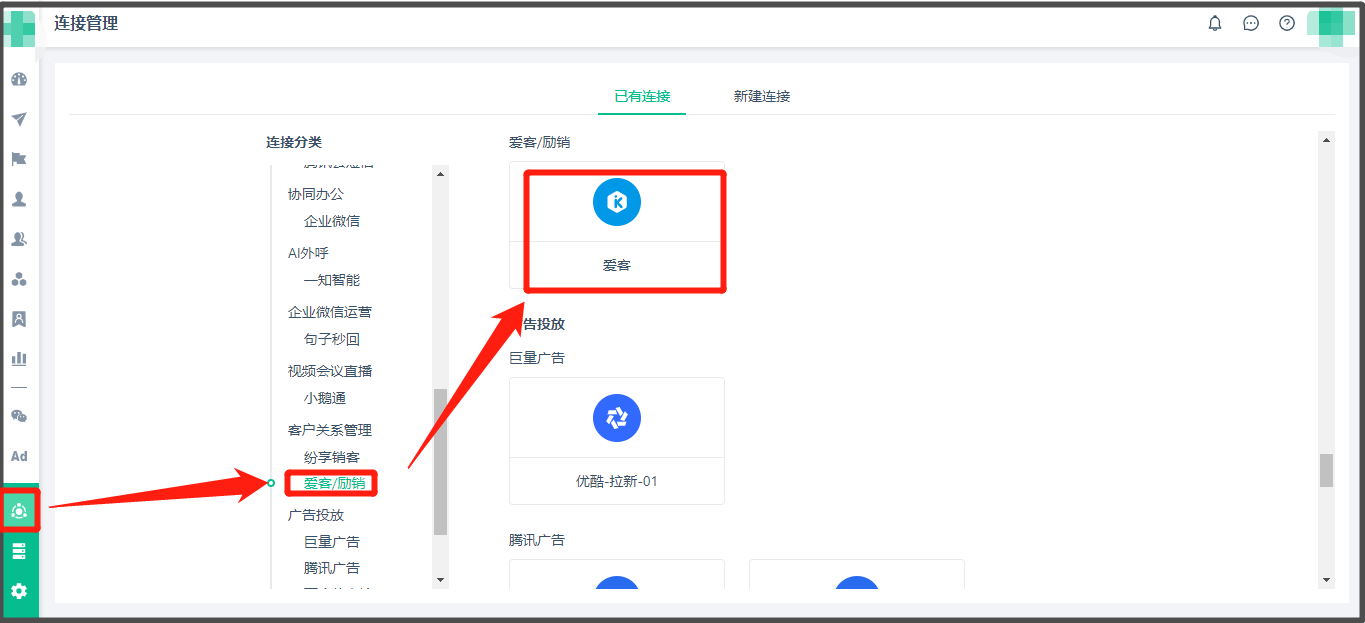Screen dimensions: 1365x623
Task: Click the 连接分类 heading
Action: coord(294,143)
